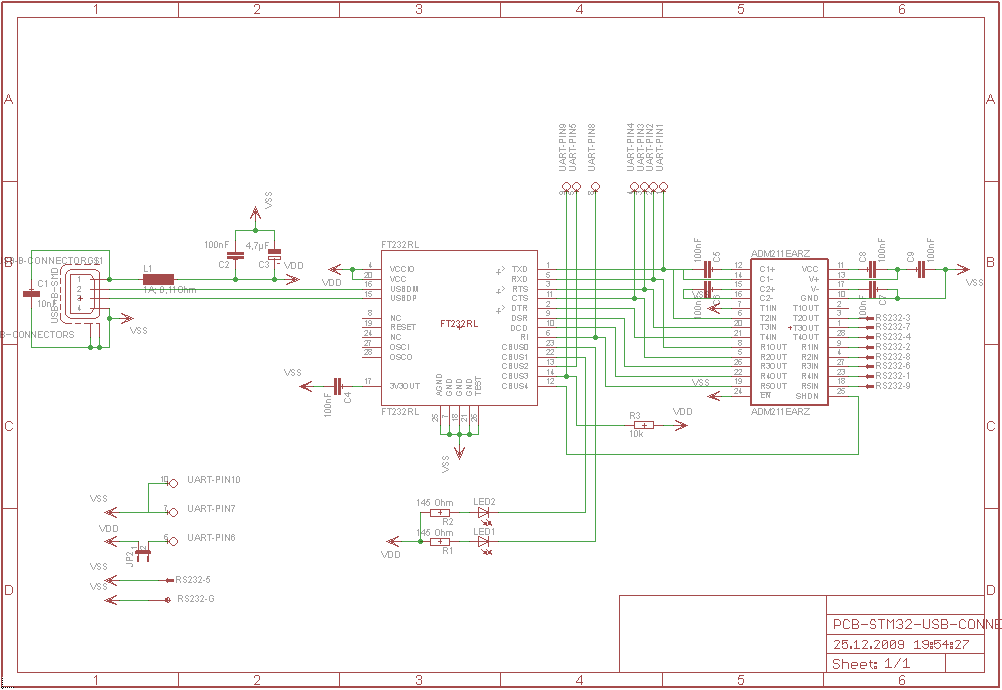
Task: Click the JP2 jumper symbol
Action: coord(143,553)
